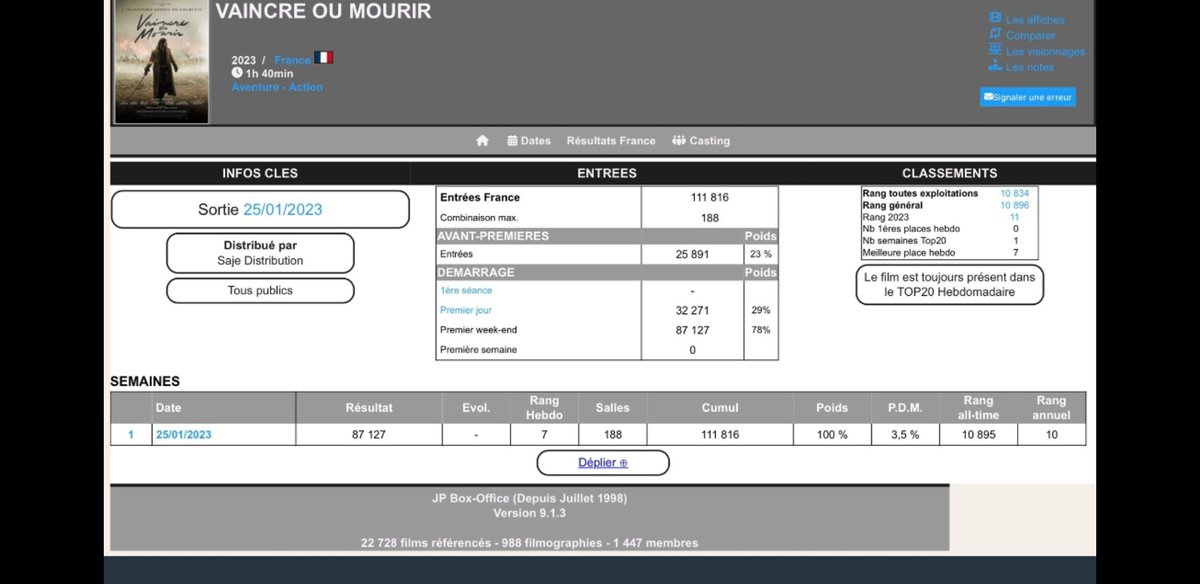Click the France country link
The height and width of the screenshot is (584, 1200).
coord(293,60)
